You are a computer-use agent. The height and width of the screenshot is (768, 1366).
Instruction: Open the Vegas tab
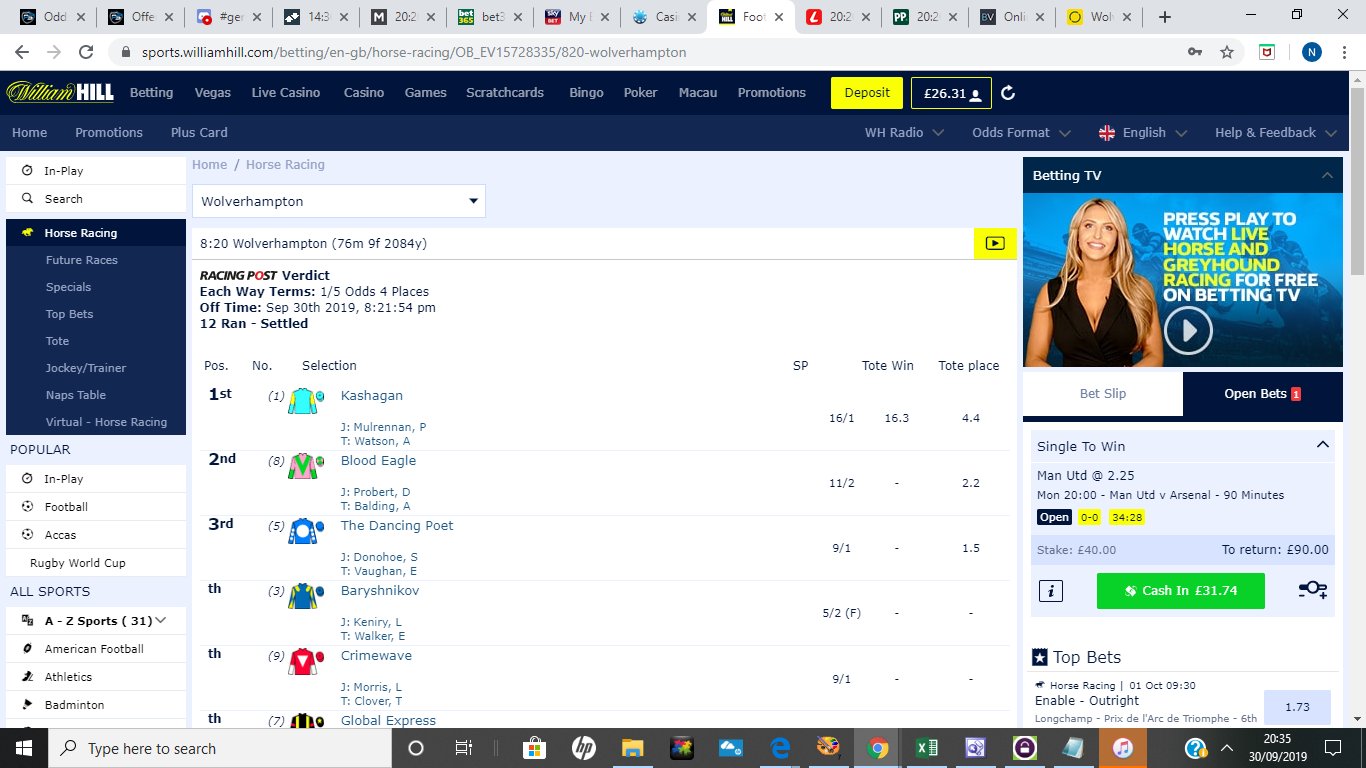tap(212, 92)
